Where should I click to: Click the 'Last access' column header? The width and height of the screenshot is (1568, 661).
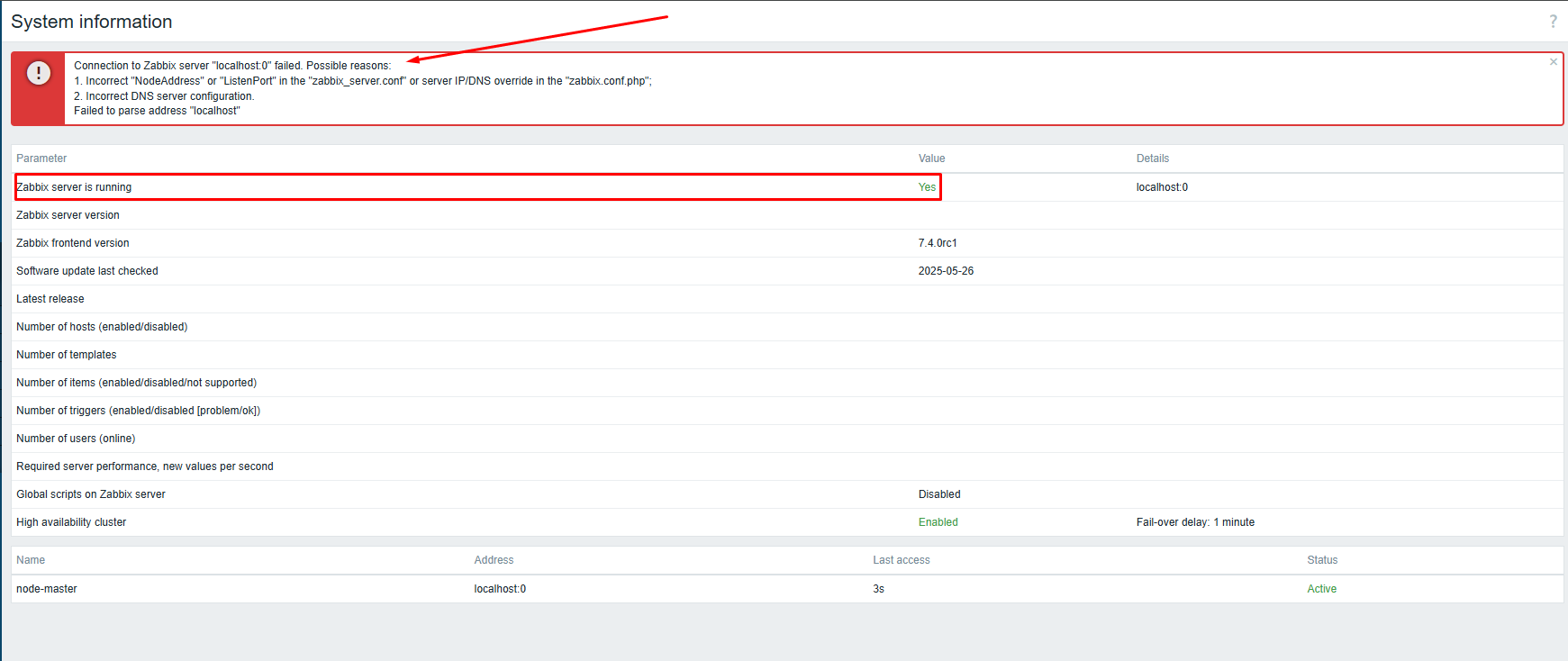[x=901, y=560]
